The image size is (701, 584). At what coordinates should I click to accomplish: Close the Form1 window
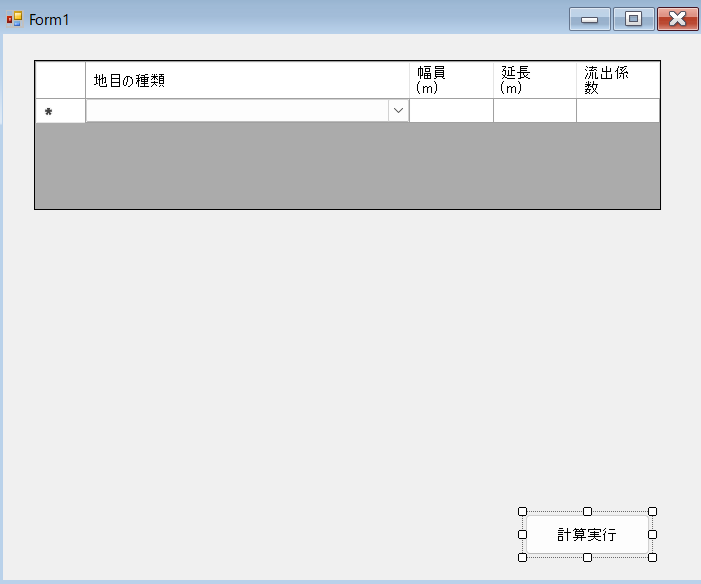coord(677,19)
